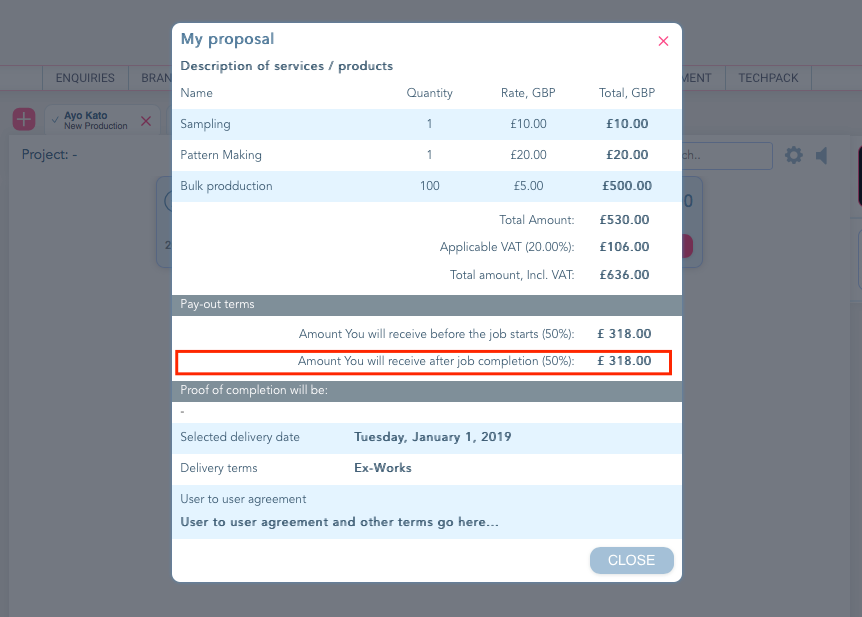Close the My proposal dialog with X
This screenshot has width=862, height=617.
pyautogui.click(x=663, y=41)
